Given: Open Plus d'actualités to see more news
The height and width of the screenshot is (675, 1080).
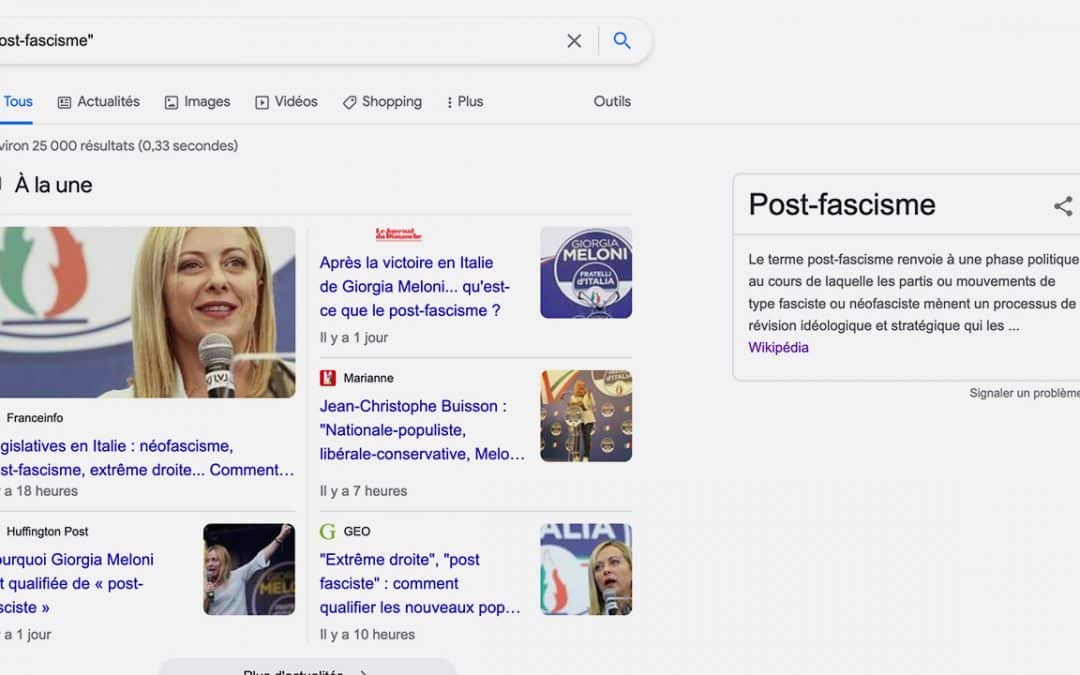Looking at the screenshot, I should 305,670.
